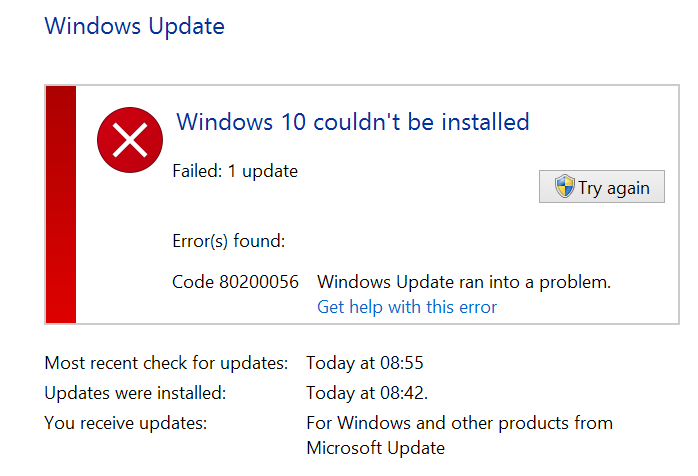698x476 pixels.
Task: Click the Windows Update ran into a problem message
Action: [464, 282]
